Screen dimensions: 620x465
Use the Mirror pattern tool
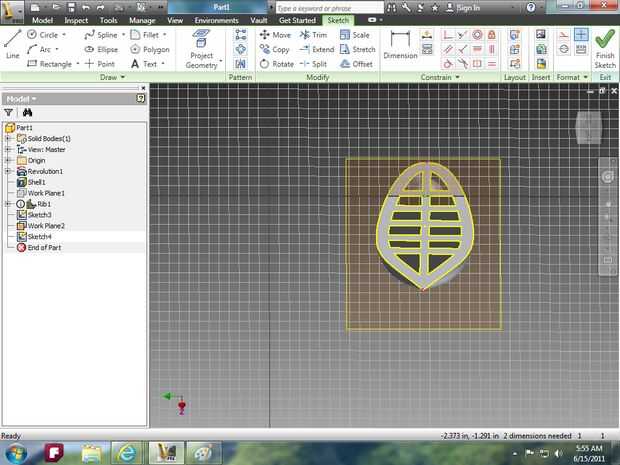(x=240, y=64)
